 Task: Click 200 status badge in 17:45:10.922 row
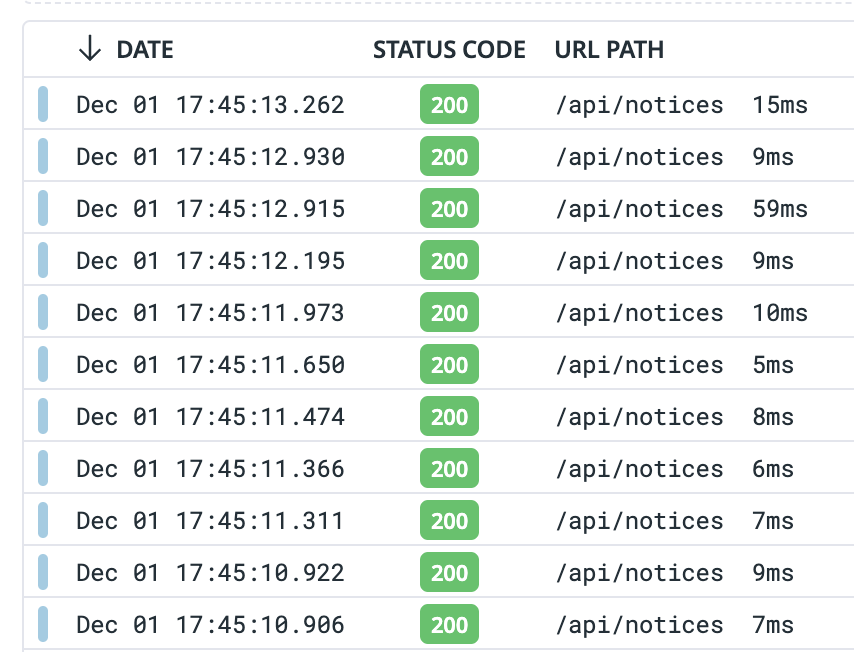pyautogui.click(x=449, y=572)
